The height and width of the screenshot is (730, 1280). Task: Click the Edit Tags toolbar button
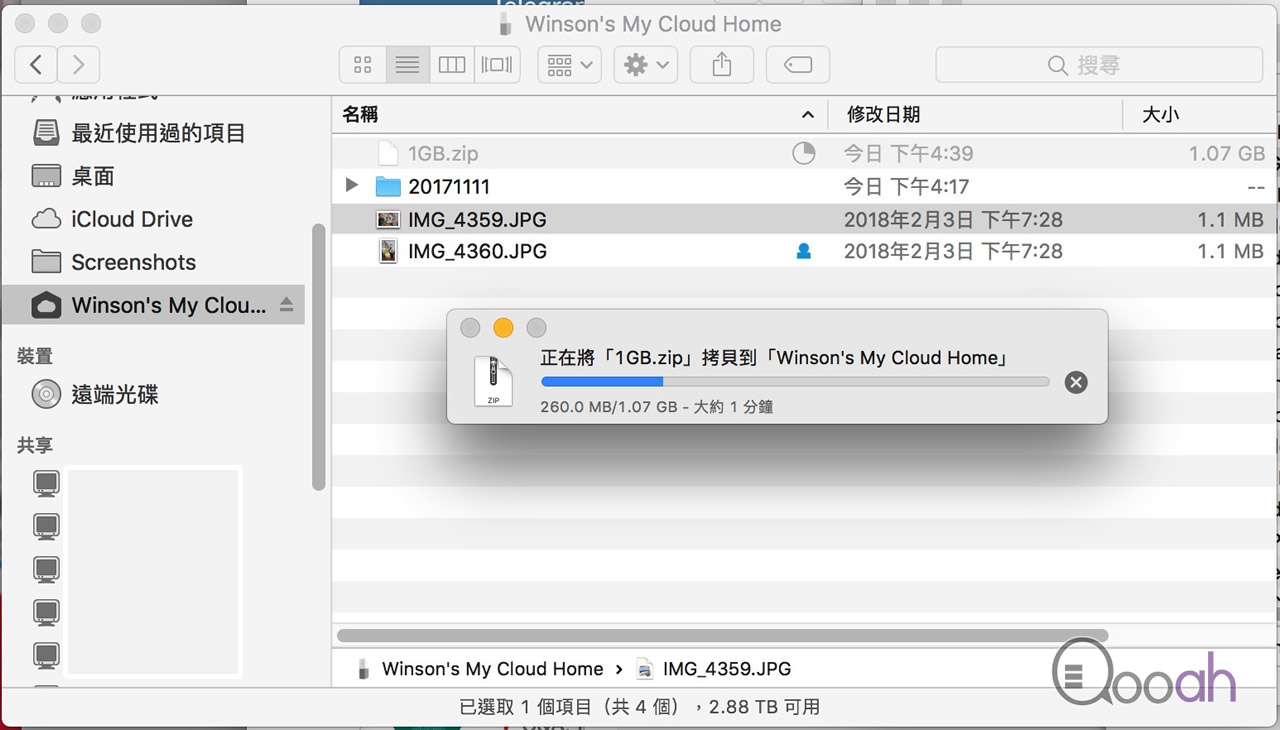click(798, 65)
